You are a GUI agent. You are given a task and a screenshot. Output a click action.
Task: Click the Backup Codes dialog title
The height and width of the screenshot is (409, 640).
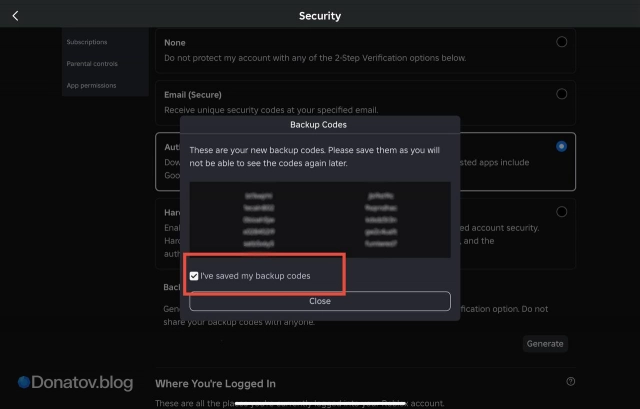[320, 127]
